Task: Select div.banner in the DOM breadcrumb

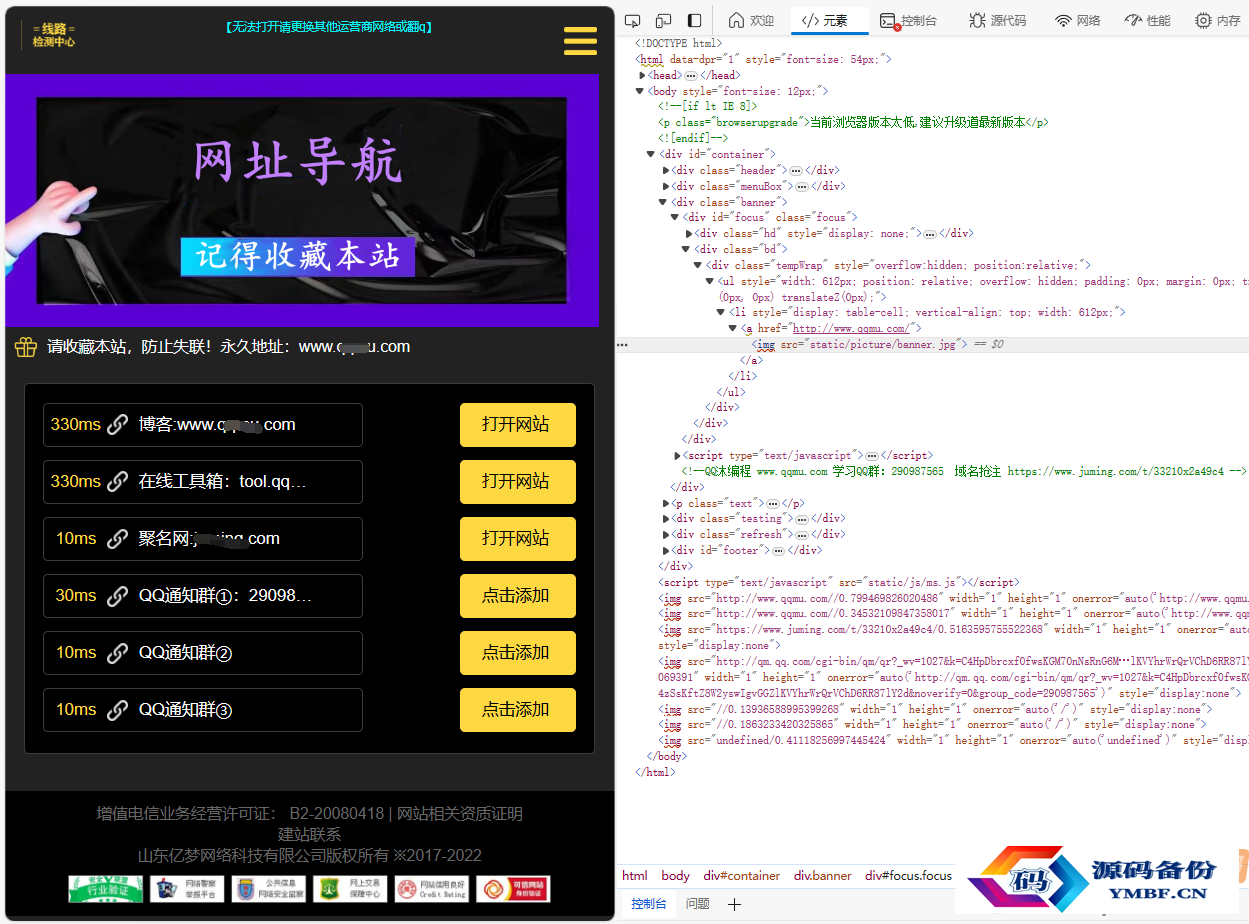Action: (x=823, y=876)
